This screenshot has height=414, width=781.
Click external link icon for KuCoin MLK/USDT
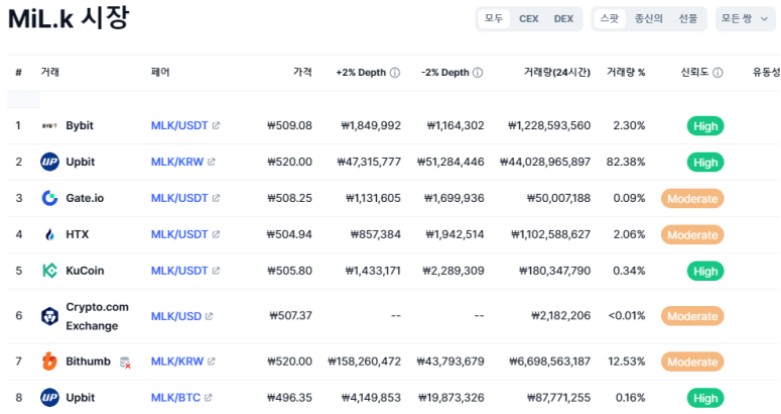click(x=216, y=271)
